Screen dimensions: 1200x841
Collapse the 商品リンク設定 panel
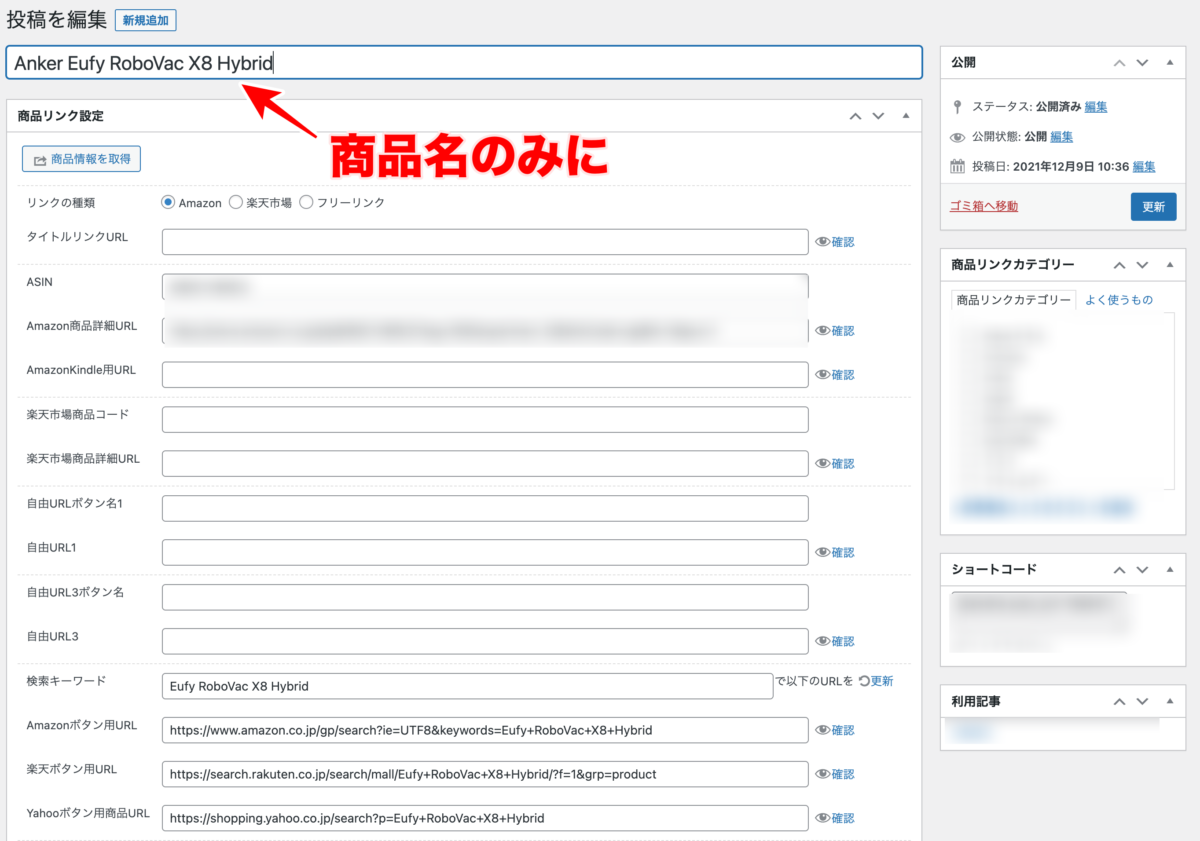point(906,116)
